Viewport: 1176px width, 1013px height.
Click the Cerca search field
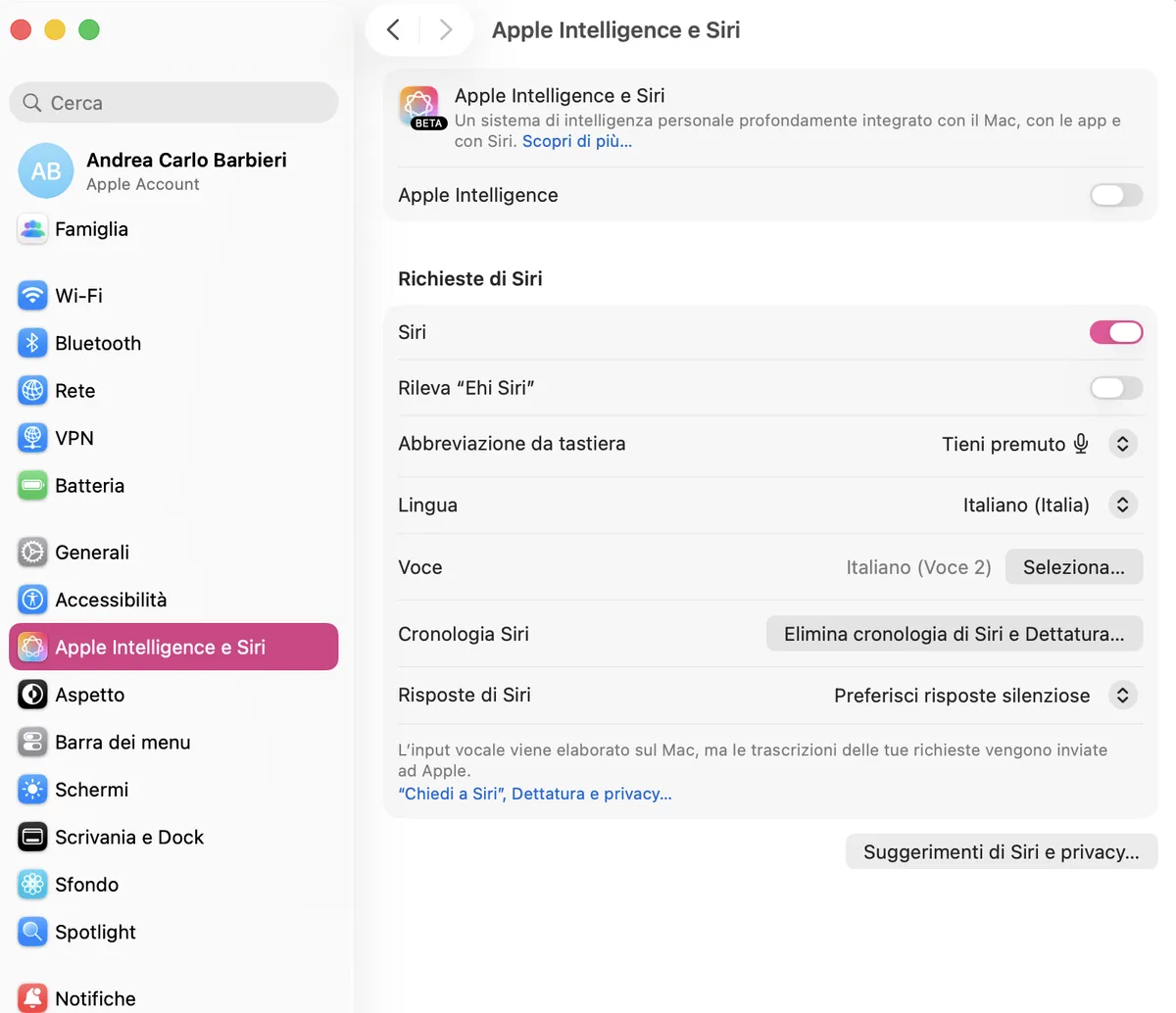pyautogui.click(x=173, y=103)
